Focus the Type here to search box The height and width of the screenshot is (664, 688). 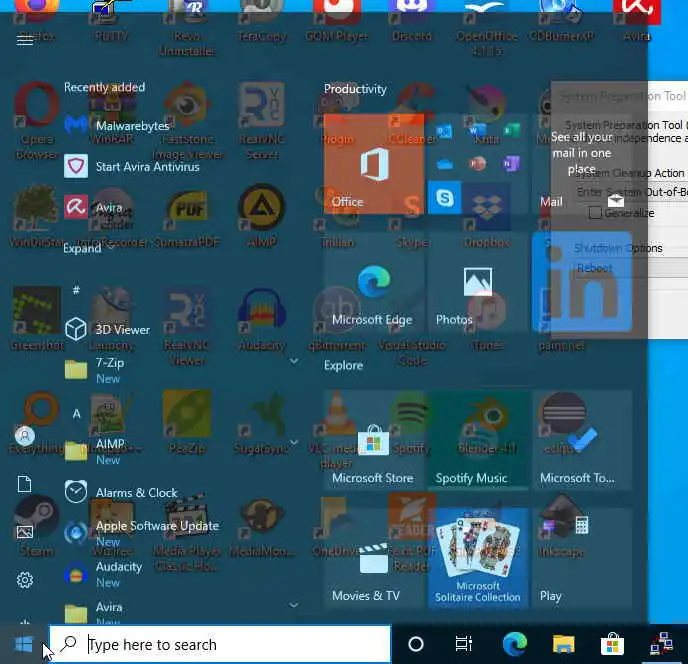[219, 644]
